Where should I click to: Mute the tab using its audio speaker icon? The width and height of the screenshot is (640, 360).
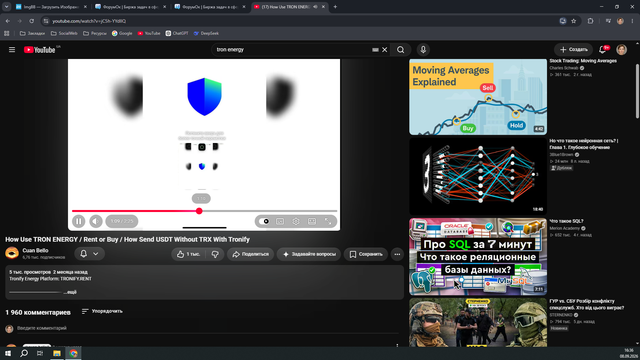(316, 7)
